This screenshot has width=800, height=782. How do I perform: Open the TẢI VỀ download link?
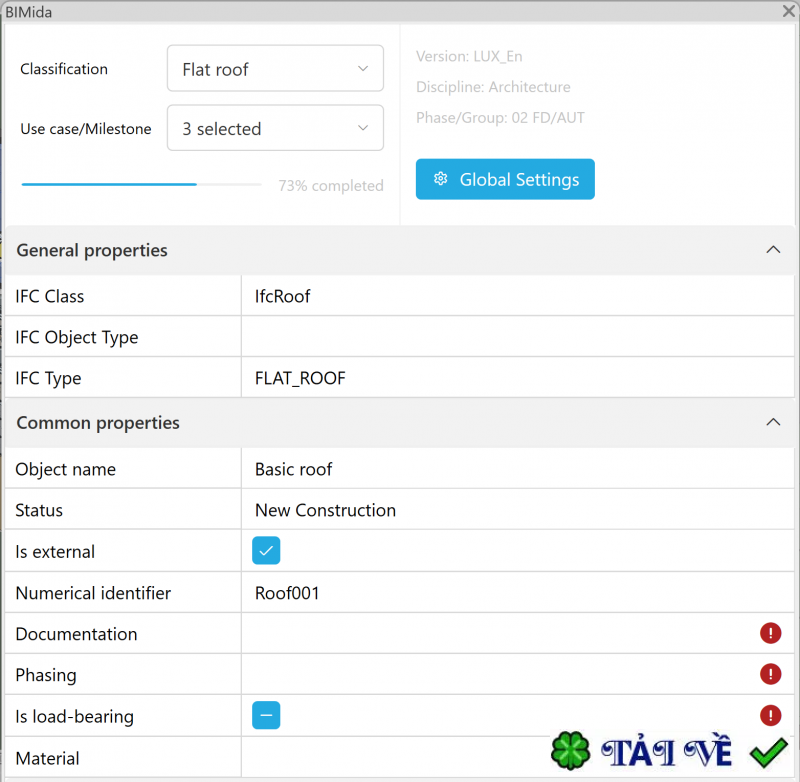666,750
